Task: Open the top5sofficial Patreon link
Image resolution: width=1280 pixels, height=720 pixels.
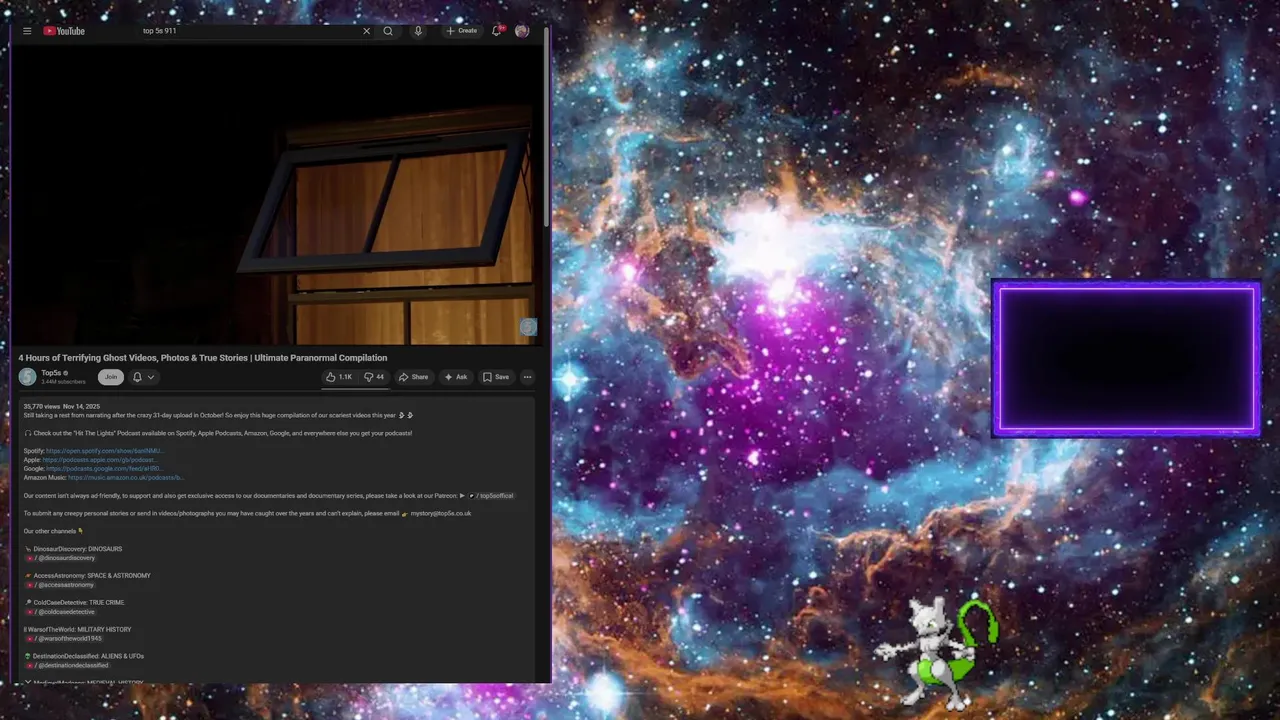Action: click(x=491, y=496)
